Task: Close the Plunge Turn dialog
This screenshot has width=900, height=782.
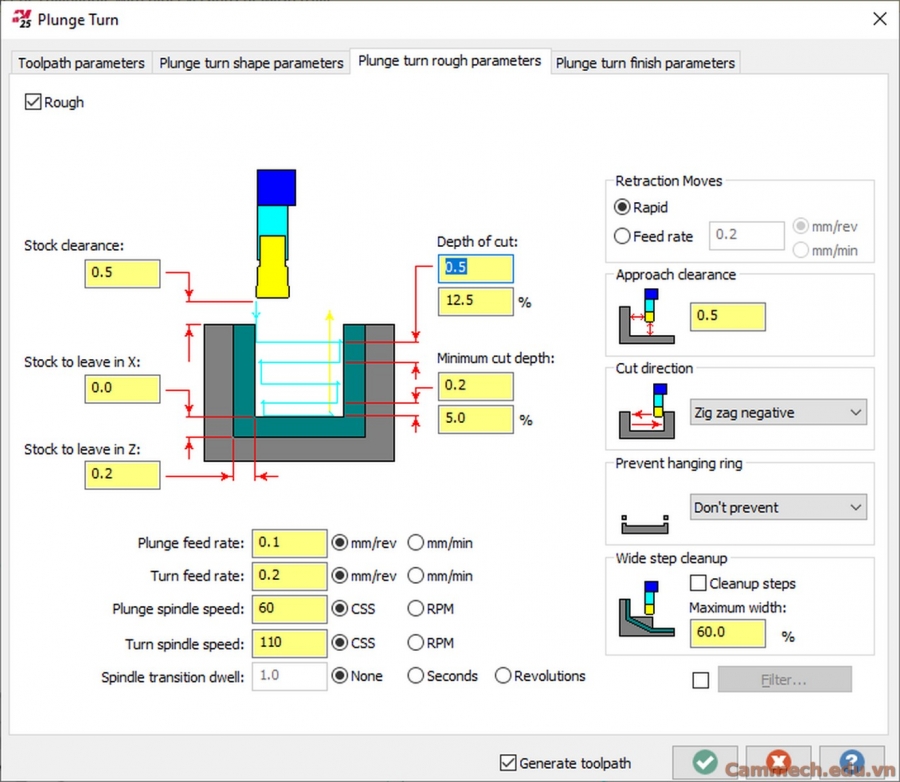Action: coord(879,19)
